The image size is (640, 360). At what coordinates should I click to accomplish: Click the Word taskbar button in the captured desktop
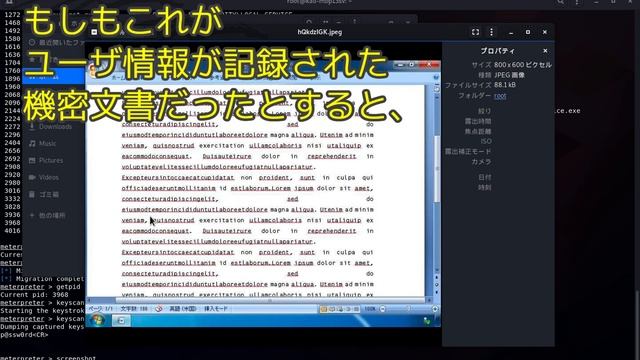coord(121,321)
